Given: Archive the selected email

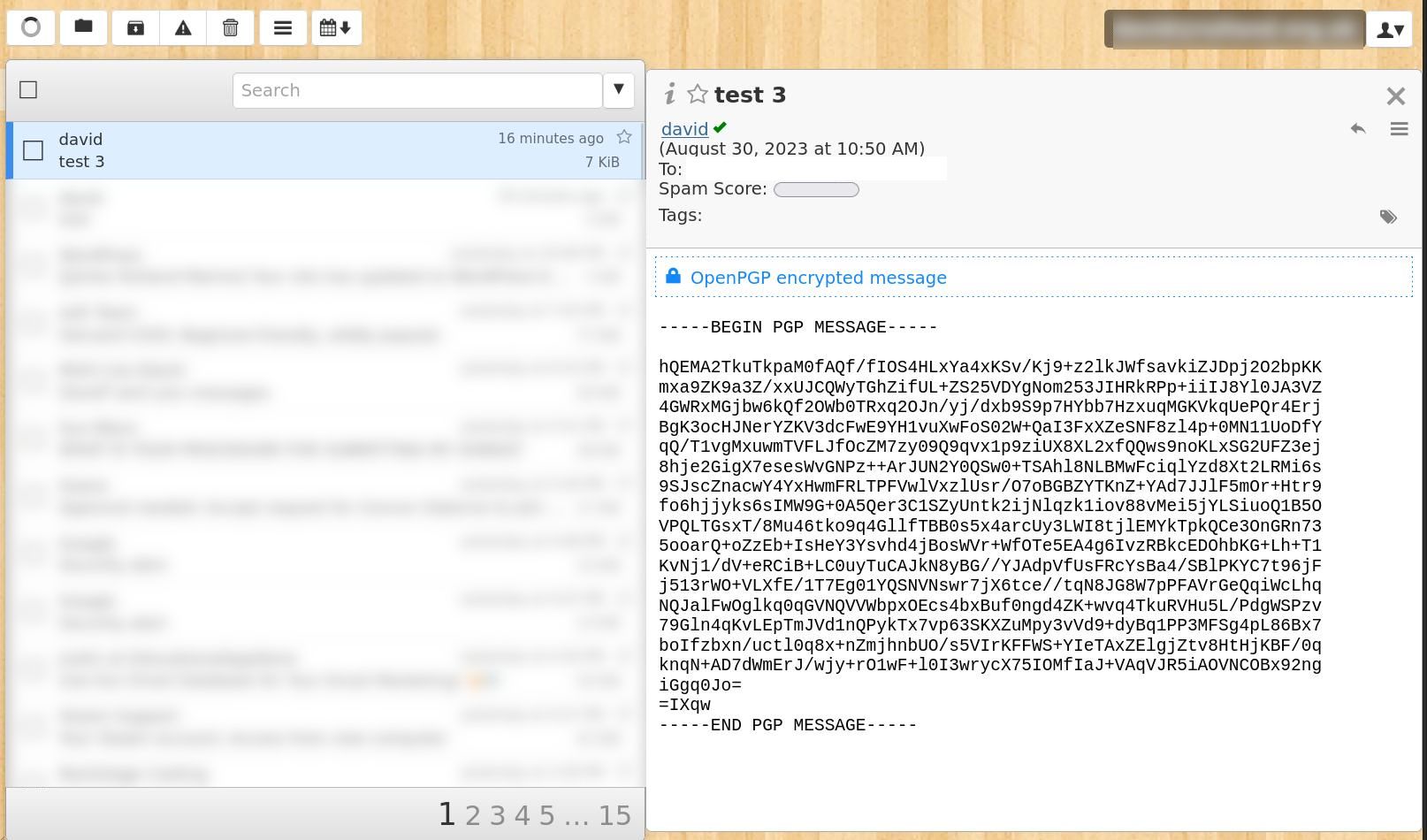Looking at the screenshot, I should click(x=134, y=27).
